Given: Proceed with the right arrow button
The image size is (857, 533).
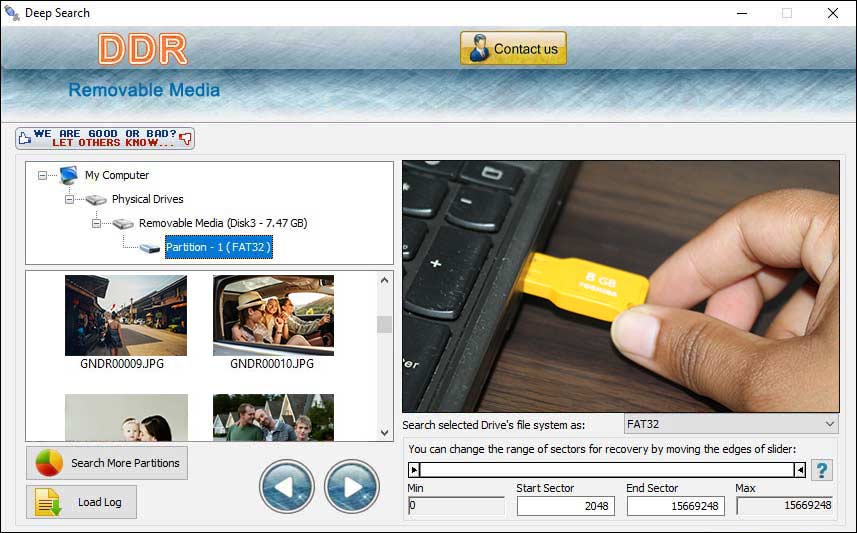Looking at the screenshot, I should 352,486.
